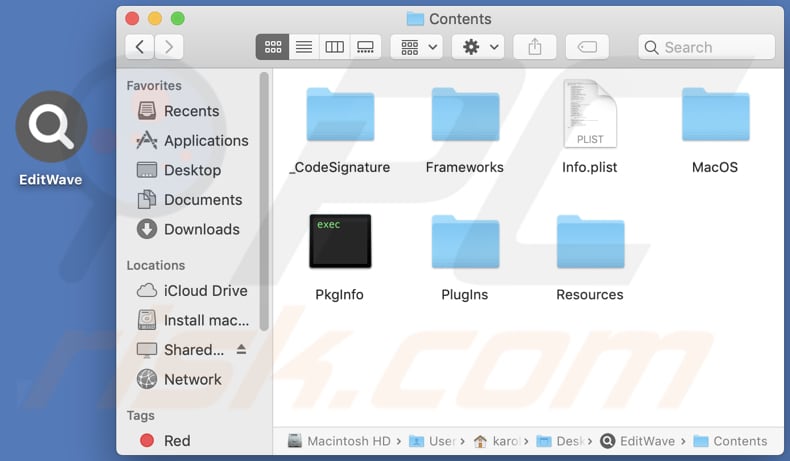Switch to list view
The height and width of the screenshot is (461, 790).
(x=304, y=47)
